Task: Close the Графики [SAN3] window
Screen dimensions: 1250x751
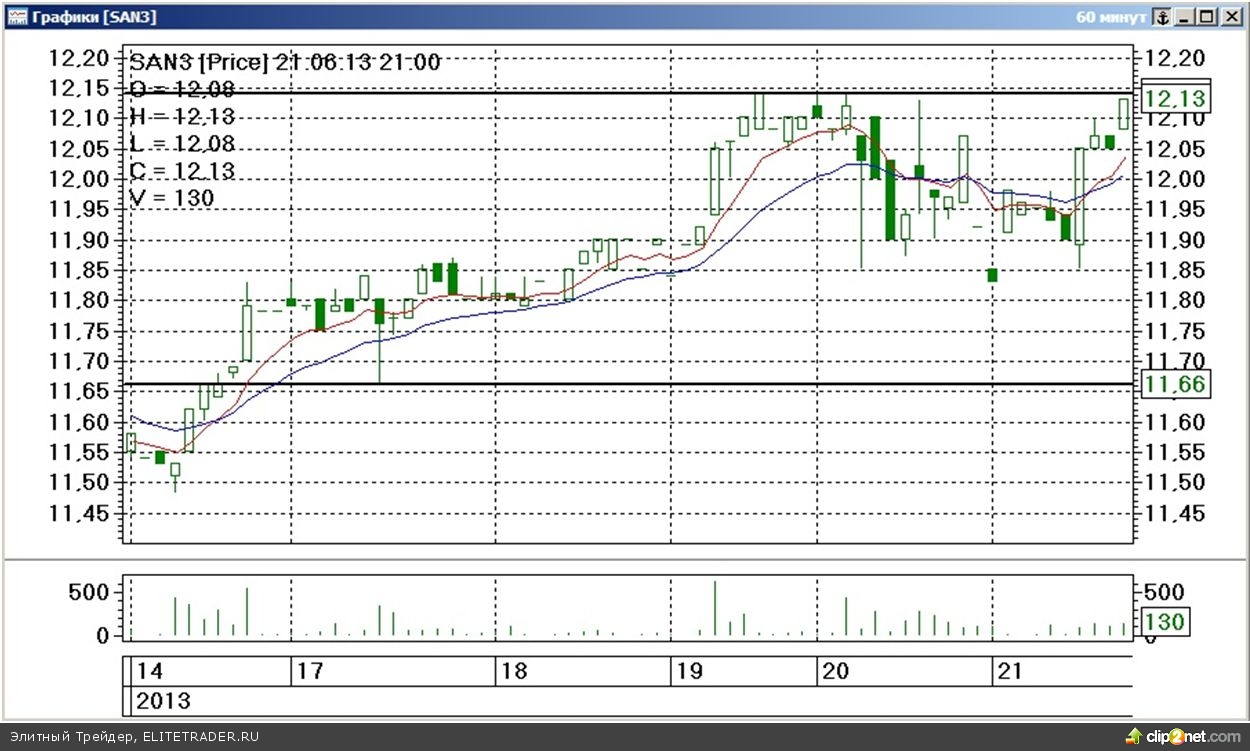Action: (1231, 17)
